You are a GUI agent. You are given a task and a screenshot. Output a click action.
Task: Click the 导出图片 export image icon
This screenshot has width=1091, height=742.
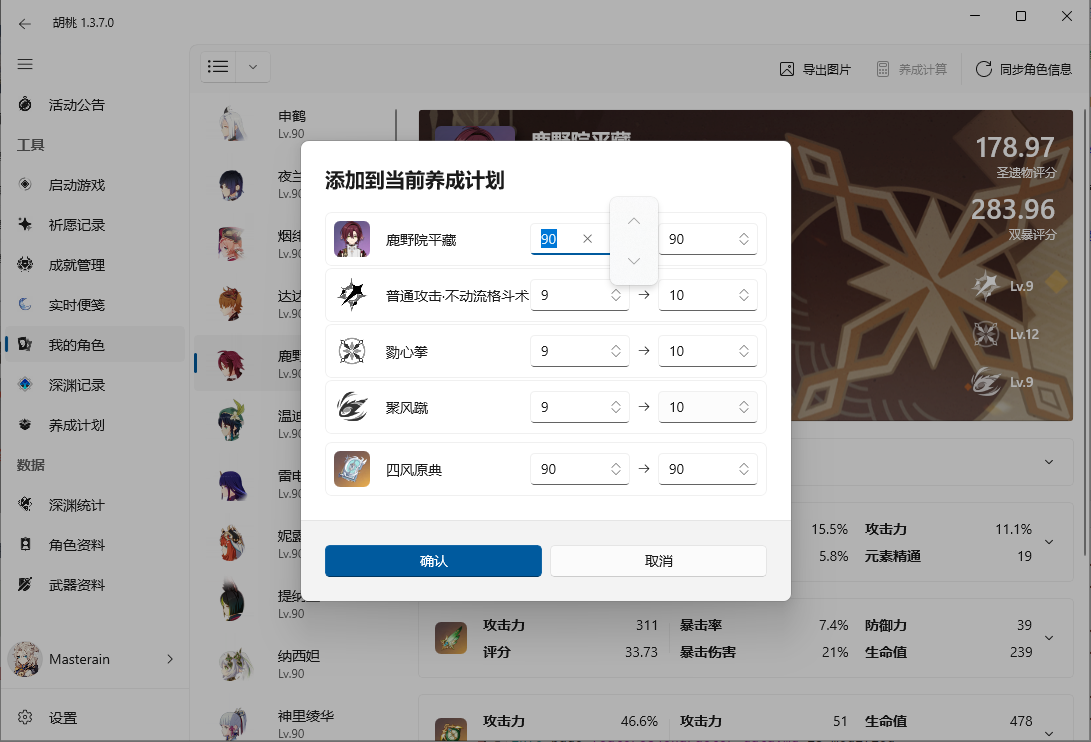[787, 69]
